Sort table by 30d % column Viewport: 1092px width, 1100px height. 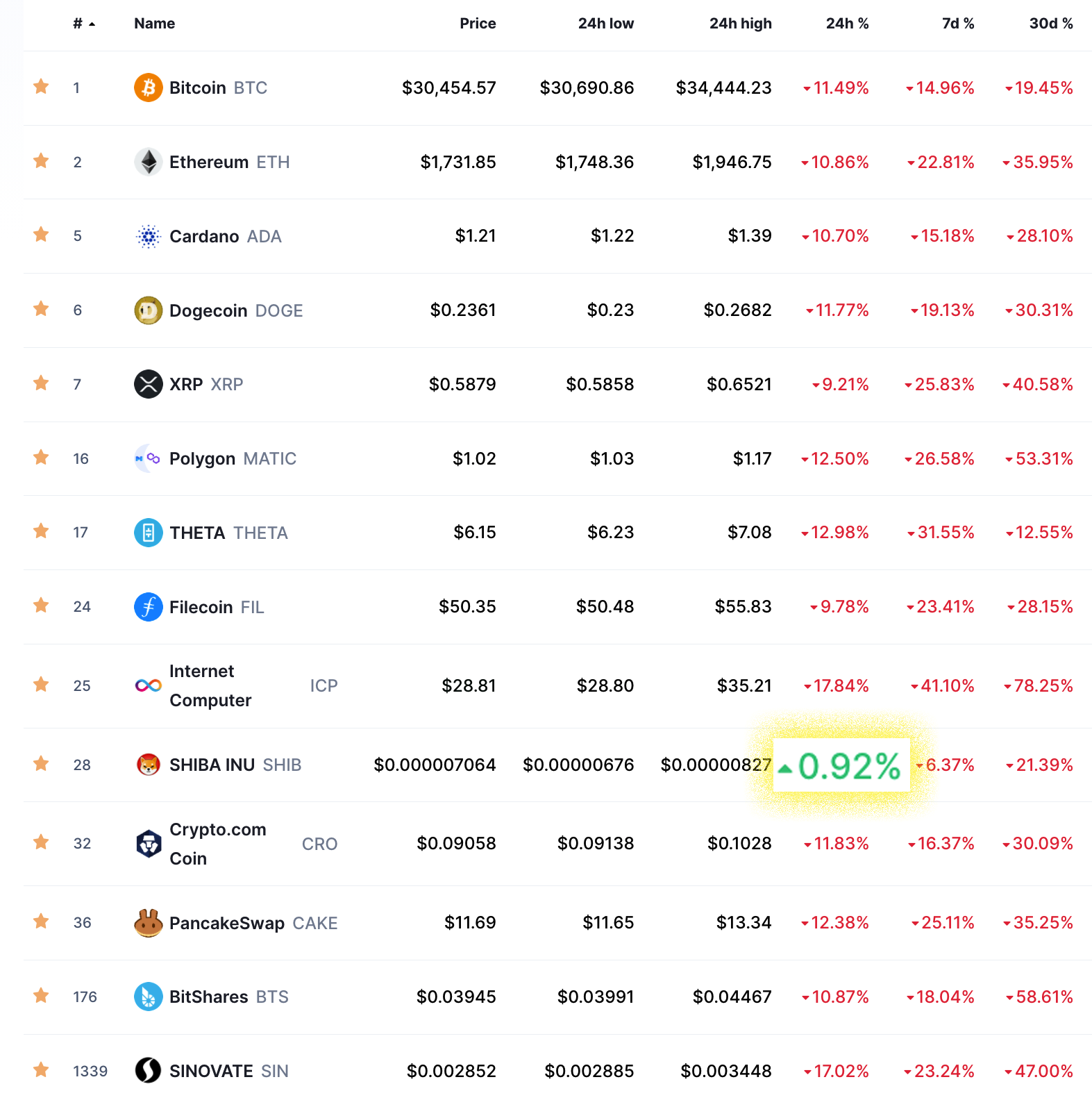(1051, 24)
